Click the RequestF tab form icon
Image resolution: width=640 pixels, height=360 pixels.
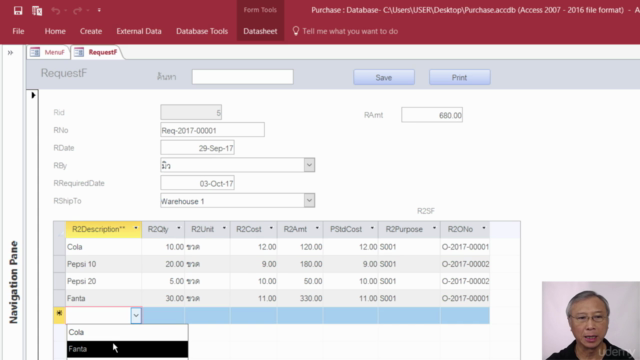79,52
